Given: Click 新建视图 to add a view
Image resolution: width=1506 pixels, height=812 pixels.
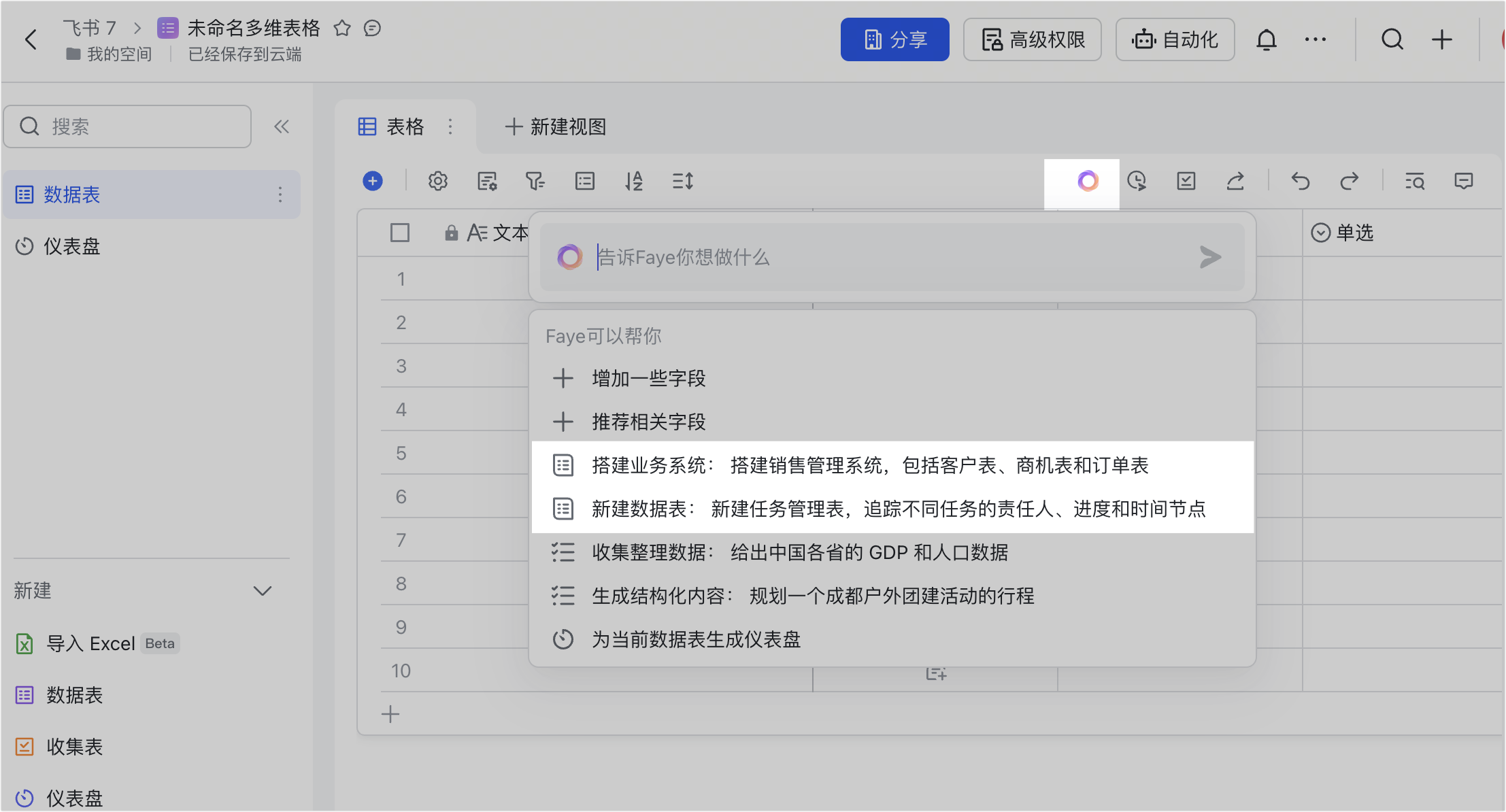Looking at the screenshot, I should tap(555, 126).
